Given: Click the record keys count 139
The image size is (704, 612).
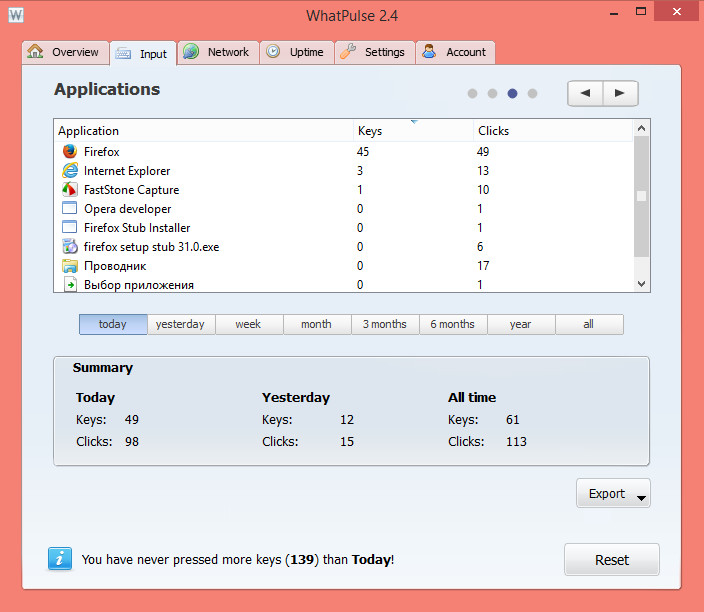Looking at the screenshot, I should (x=302, y=559).
